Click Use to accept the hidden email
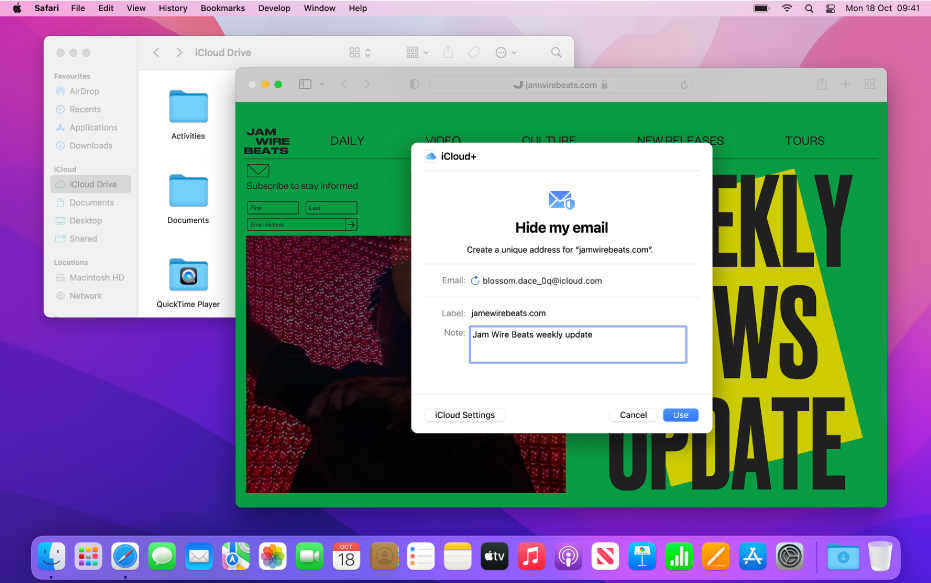Viewport: 931px width, 583px height. (x=680, y=415)
